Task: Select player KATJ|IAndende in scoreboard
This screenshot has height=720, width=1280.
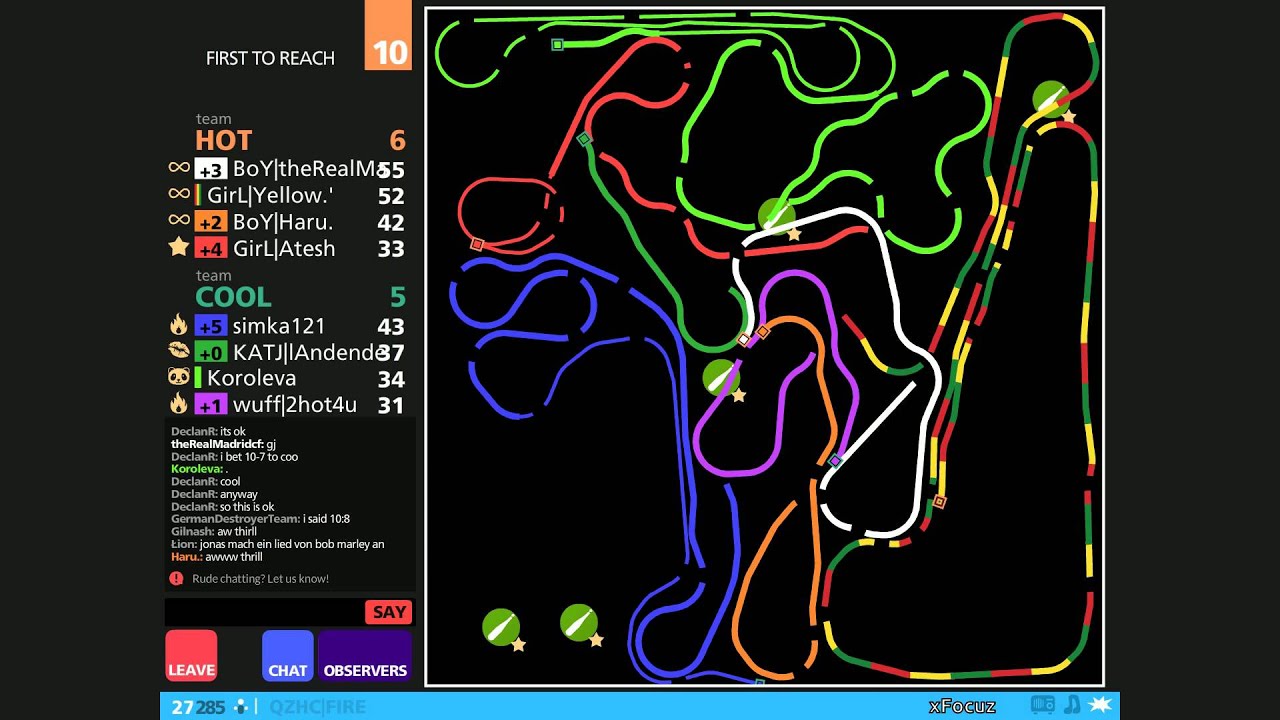Action: coord(309,352)
